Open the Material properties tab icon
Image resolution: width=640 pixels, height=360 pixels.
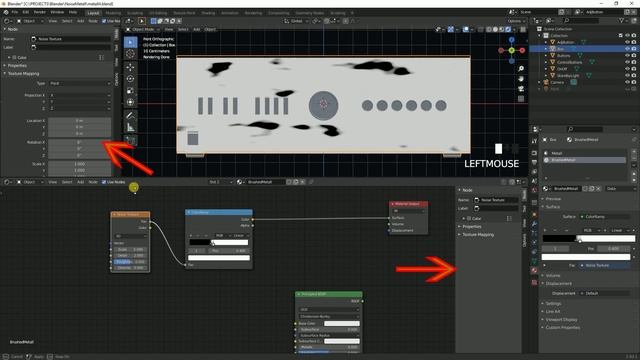coord(534,270)
